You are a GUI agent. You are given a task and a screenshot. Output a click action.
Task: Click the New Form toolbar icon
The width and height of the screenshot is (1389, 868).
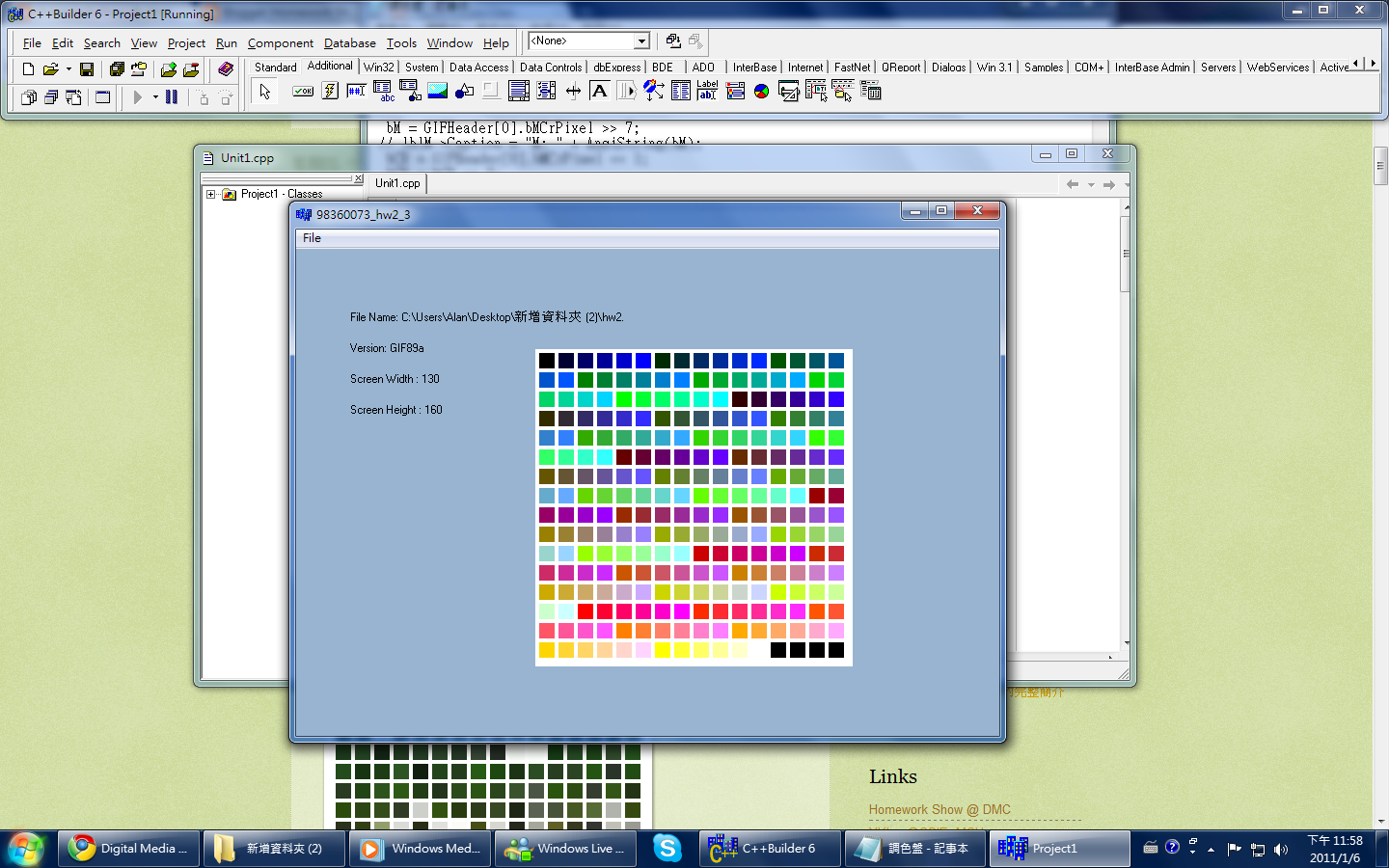pos(102,97)
